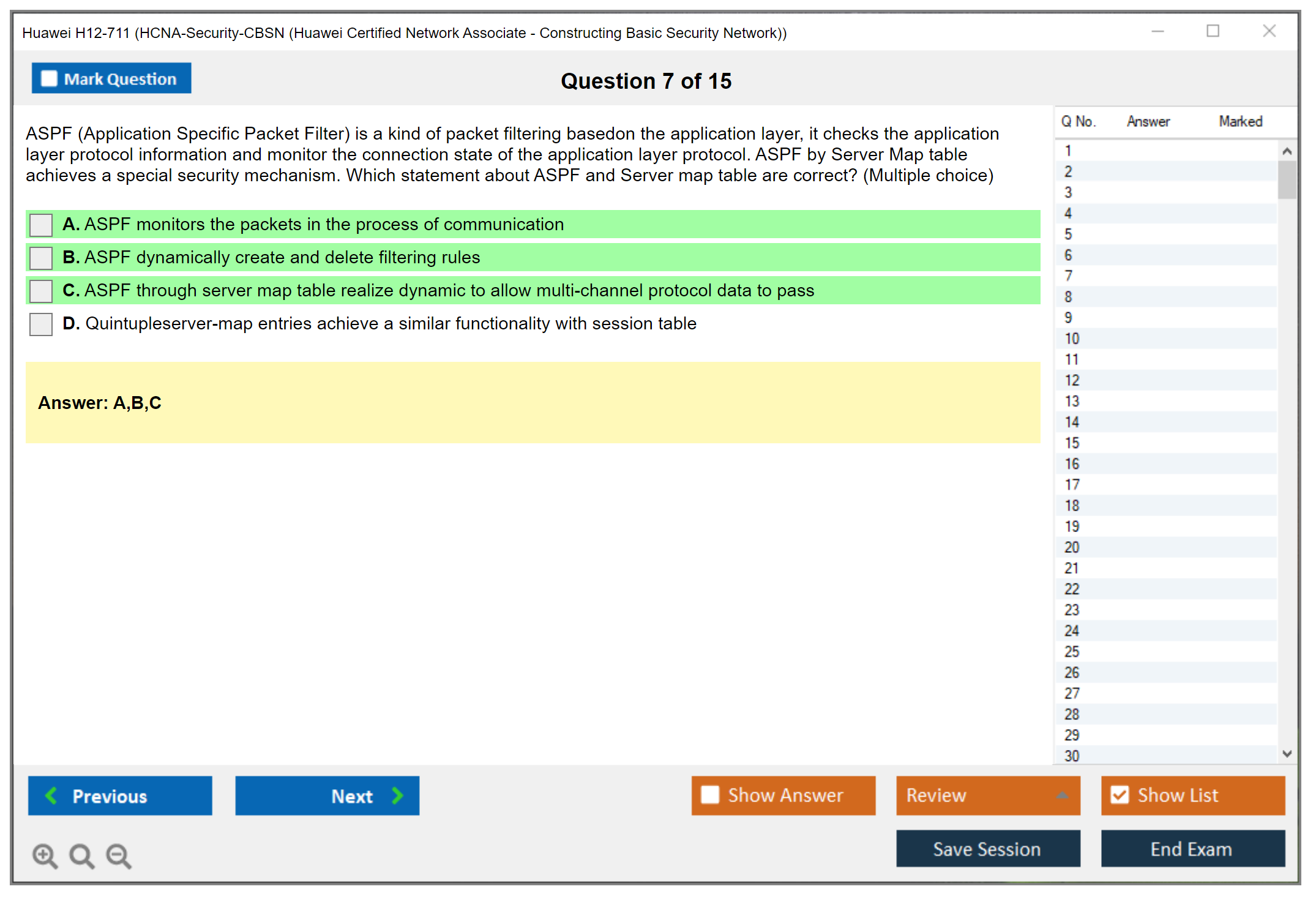Select question 15 in the list
This screenshot has height=900, width=1316.
[1072, 443]
